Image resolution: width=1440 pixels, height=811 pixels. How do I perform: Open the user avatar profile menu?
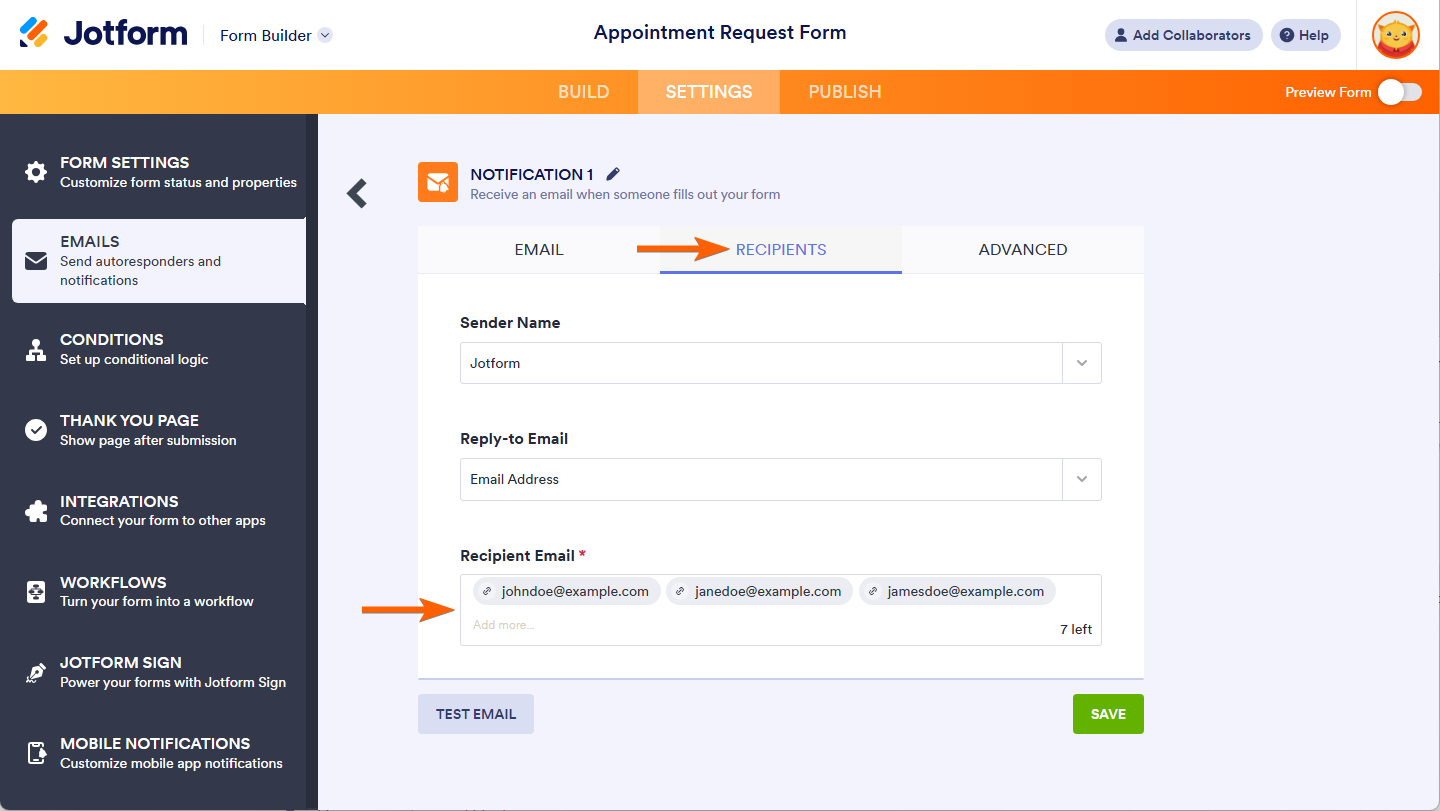tap(1395, 35)
